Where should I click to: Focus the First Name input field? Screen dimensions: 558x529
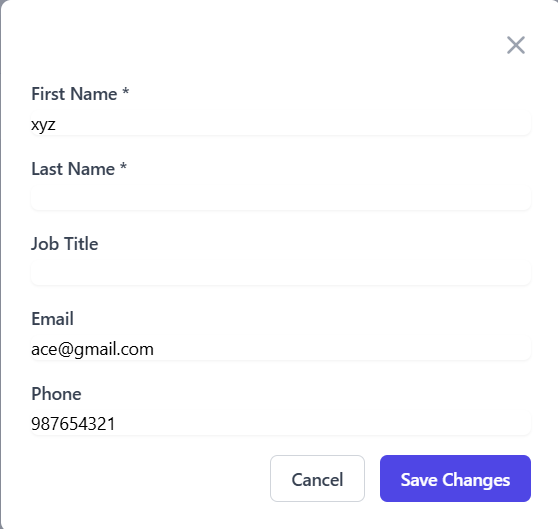pyautogui.click(x=281, y=124)
